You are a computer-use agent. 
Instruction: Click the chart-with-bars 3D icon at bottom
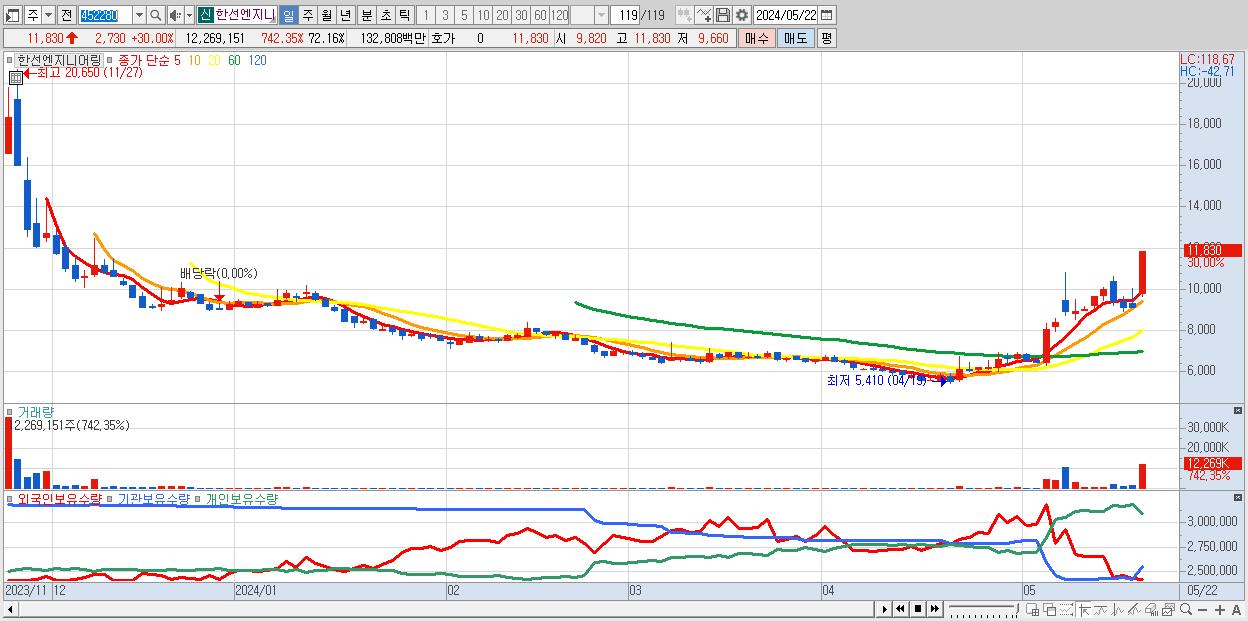(x=1150, y=609)
